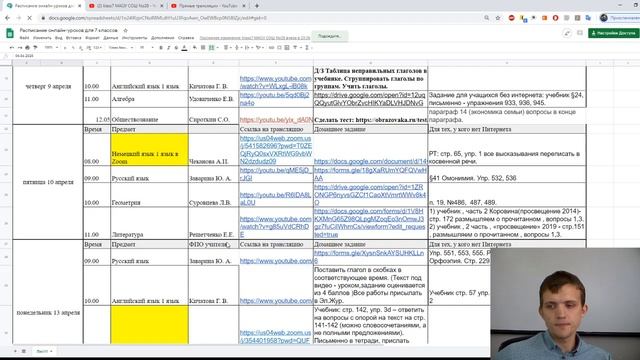Open the borders tool
This screenshot has width=640, height=360.
(x=203, y=48)
